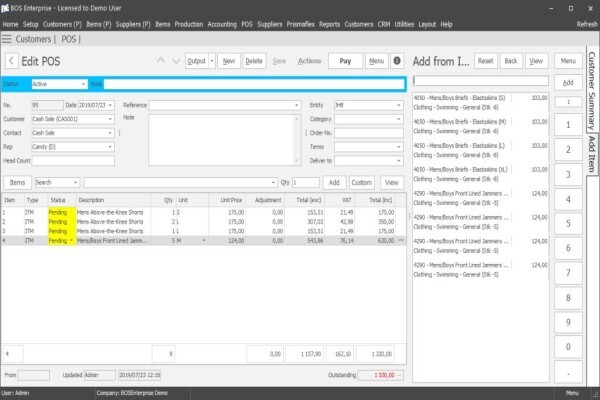This screenshot has width=600, height=400.
Task: Expand the Output button dropdown arrow
Action: [x=212, y=61]
